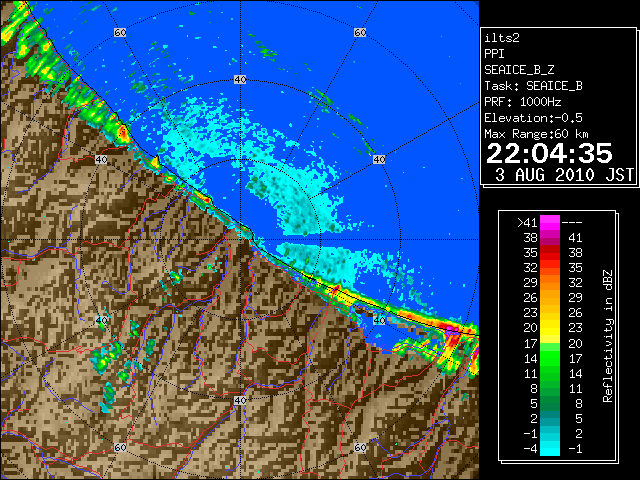The width and height of the screenshot is (640, 480).
Task: Select the "---" legend upper-bound entry
Action: (x=572, y=222)
